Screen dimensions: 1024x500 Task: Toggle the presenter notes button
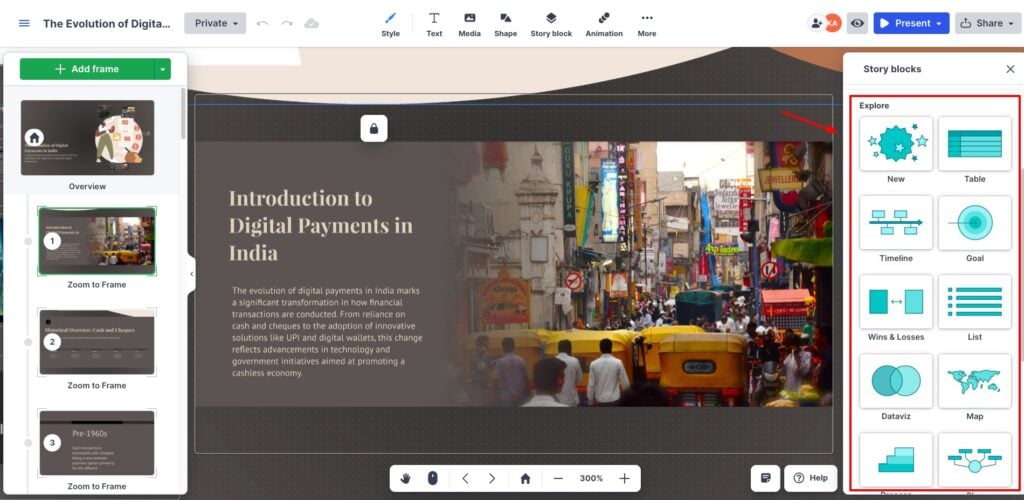tap(766, 478)
